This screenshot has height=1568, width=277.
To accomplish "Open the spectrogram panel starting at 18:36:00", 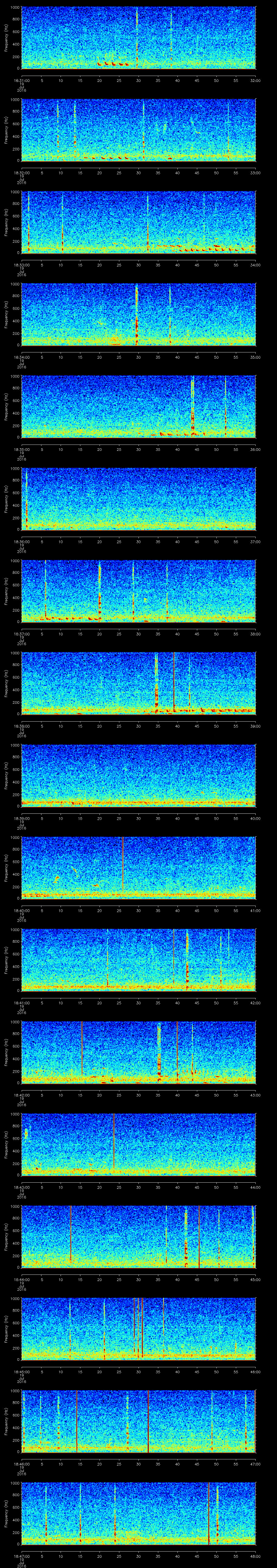I will coord(139,499).
